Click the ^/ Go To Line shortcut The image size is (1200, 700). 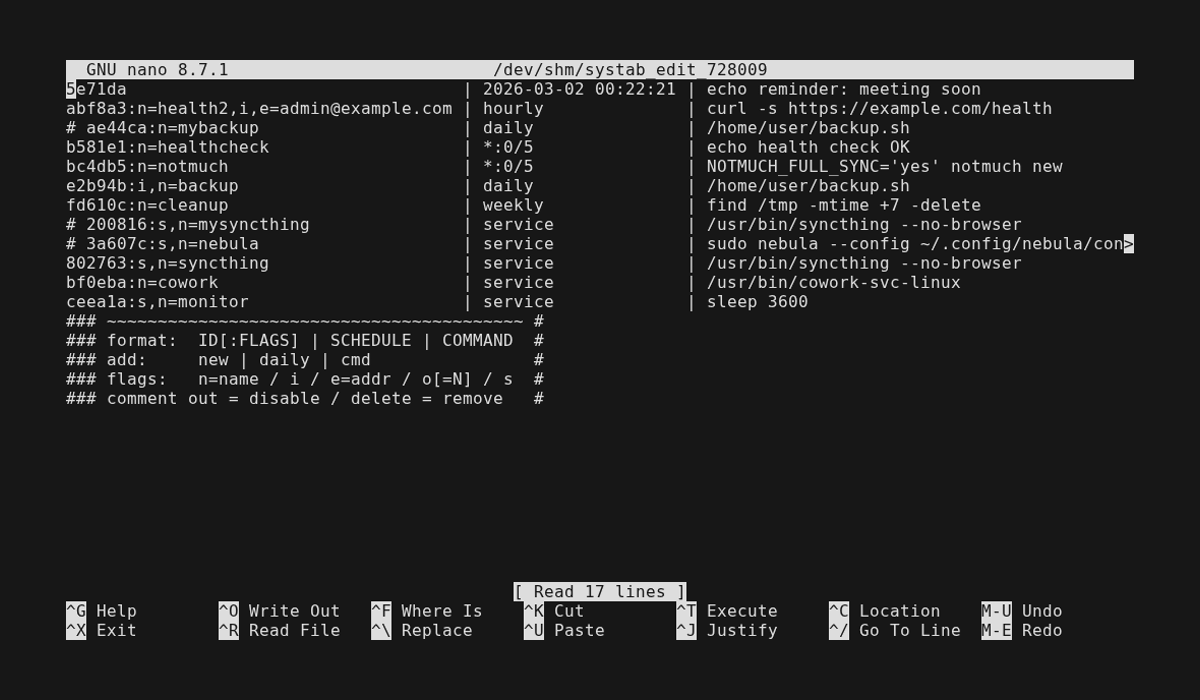[894, 630]
